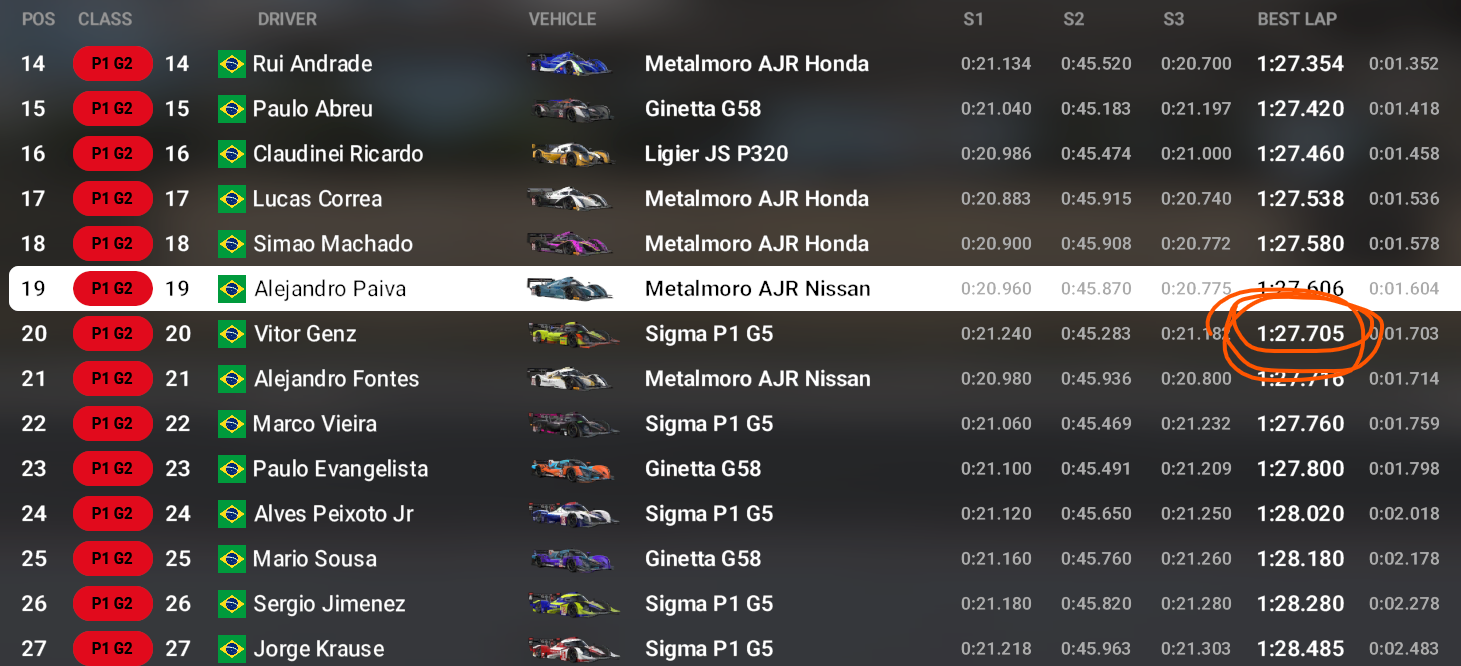Click the P1 G2 badge for Mario Sousa
This screenshot has width=1461, height=666.
click(x=113, y=559)
